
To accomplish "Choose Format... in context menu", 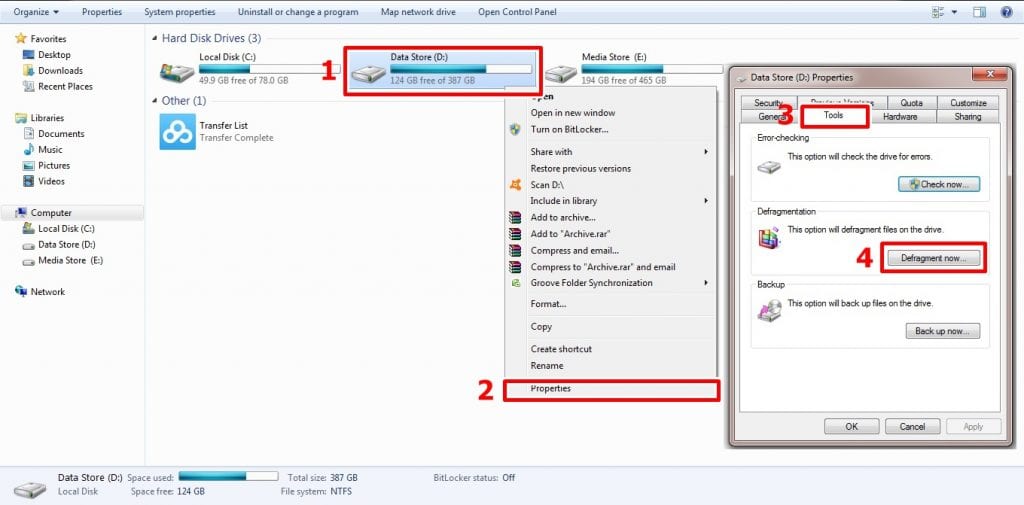I will [x=548, y=304].
